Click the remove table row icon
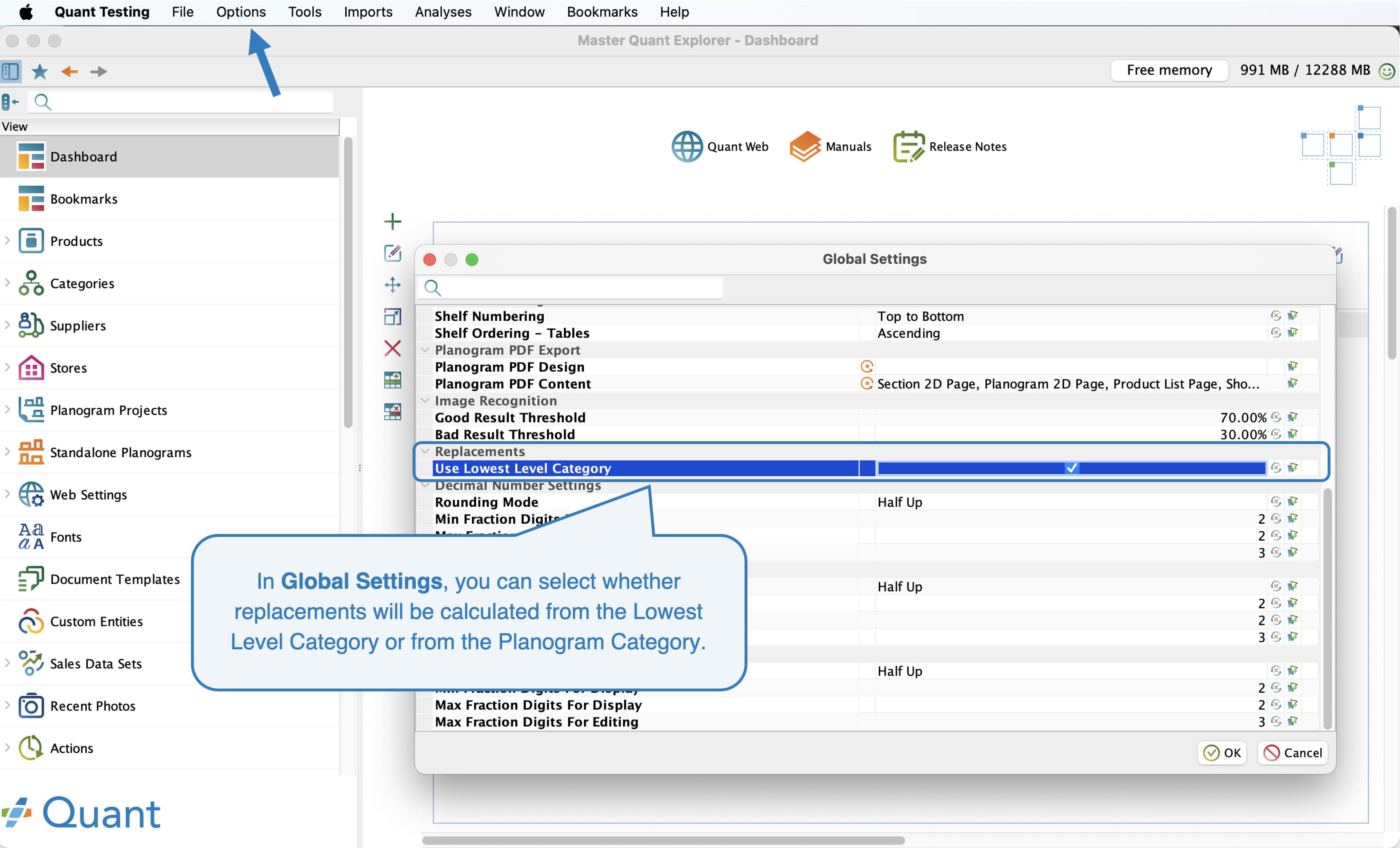Viewport: 1400px width, 848px height. tap(393, 412)
